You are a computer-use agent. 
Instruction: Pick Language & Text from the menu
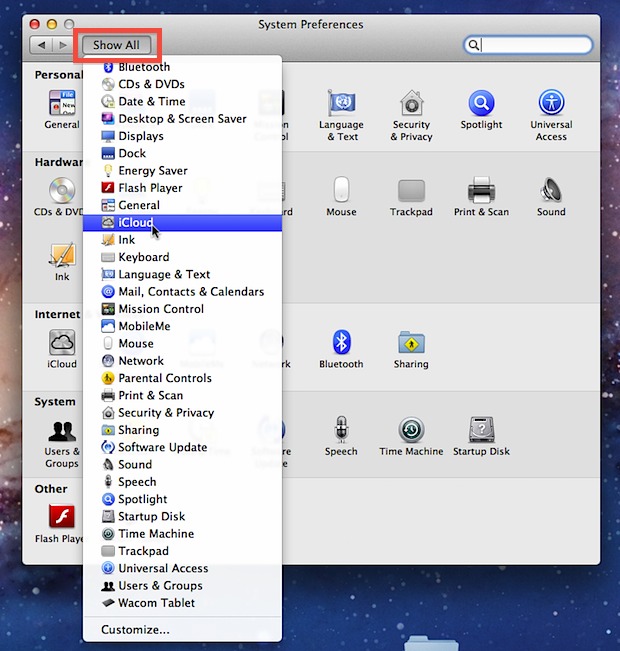click(x=183, y=274)
